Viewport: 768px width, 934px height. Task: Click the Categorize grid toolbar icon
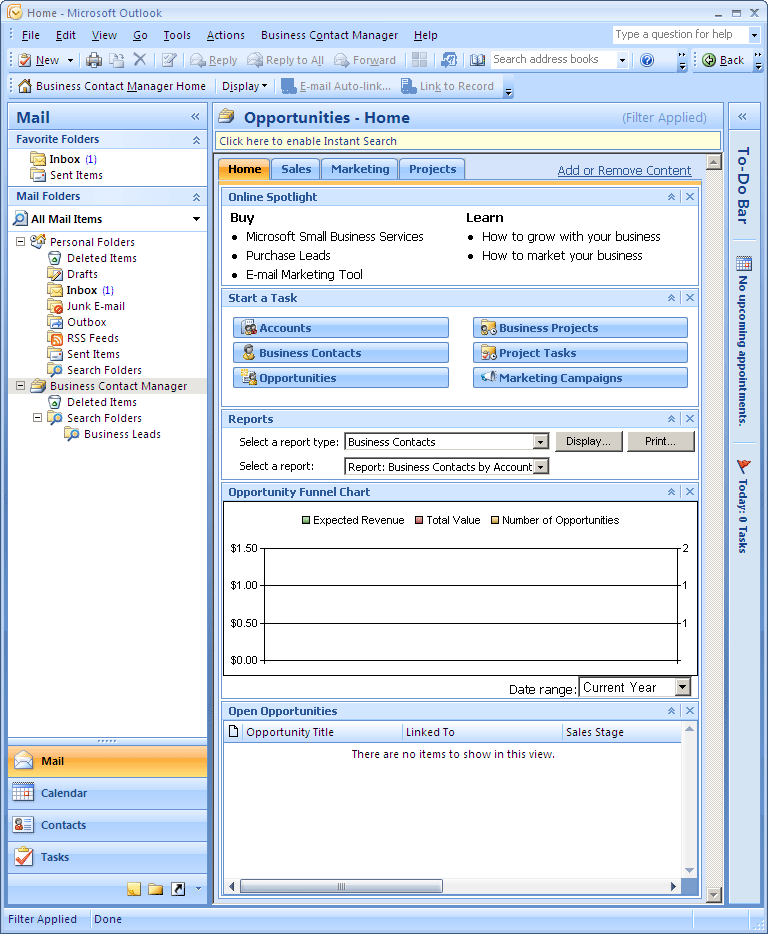pos(419,60)
